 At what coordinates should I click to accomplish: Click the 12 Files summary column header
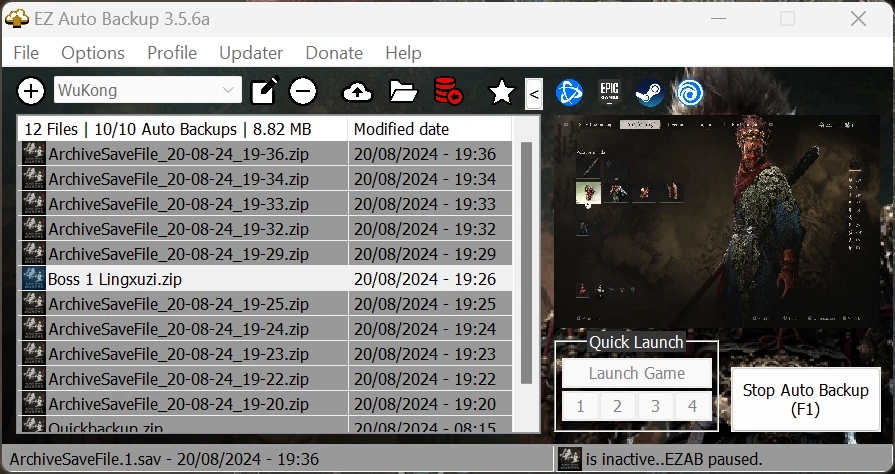click(183, 129)
